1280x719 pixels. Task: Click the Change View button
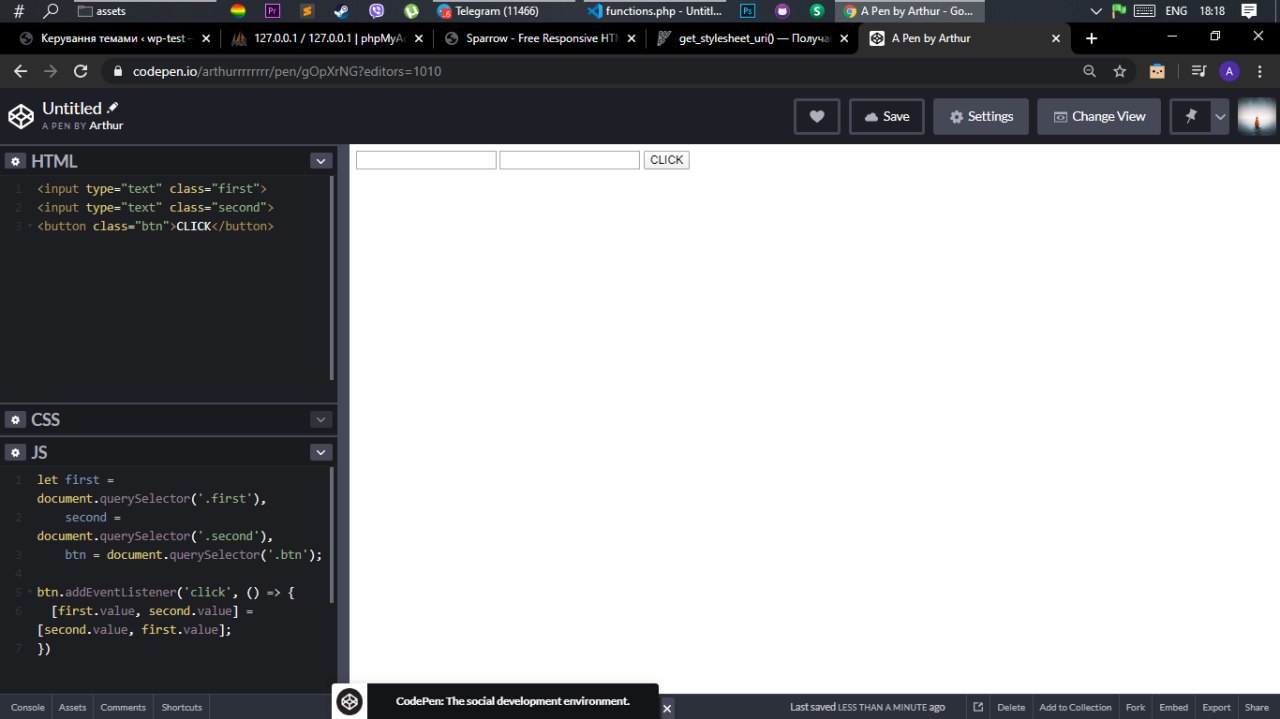[1099, 116]
